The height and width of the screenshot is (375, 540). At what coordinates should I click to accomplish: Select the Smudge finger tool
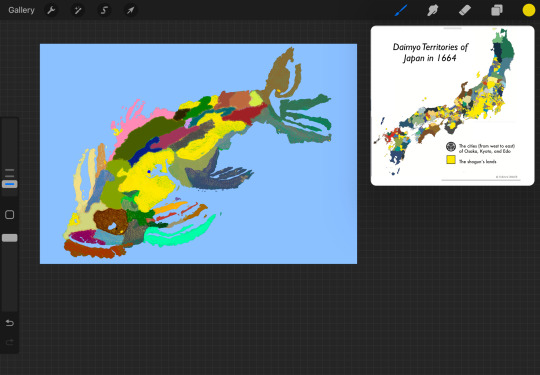pyautogui.click(x=433, y=10)
